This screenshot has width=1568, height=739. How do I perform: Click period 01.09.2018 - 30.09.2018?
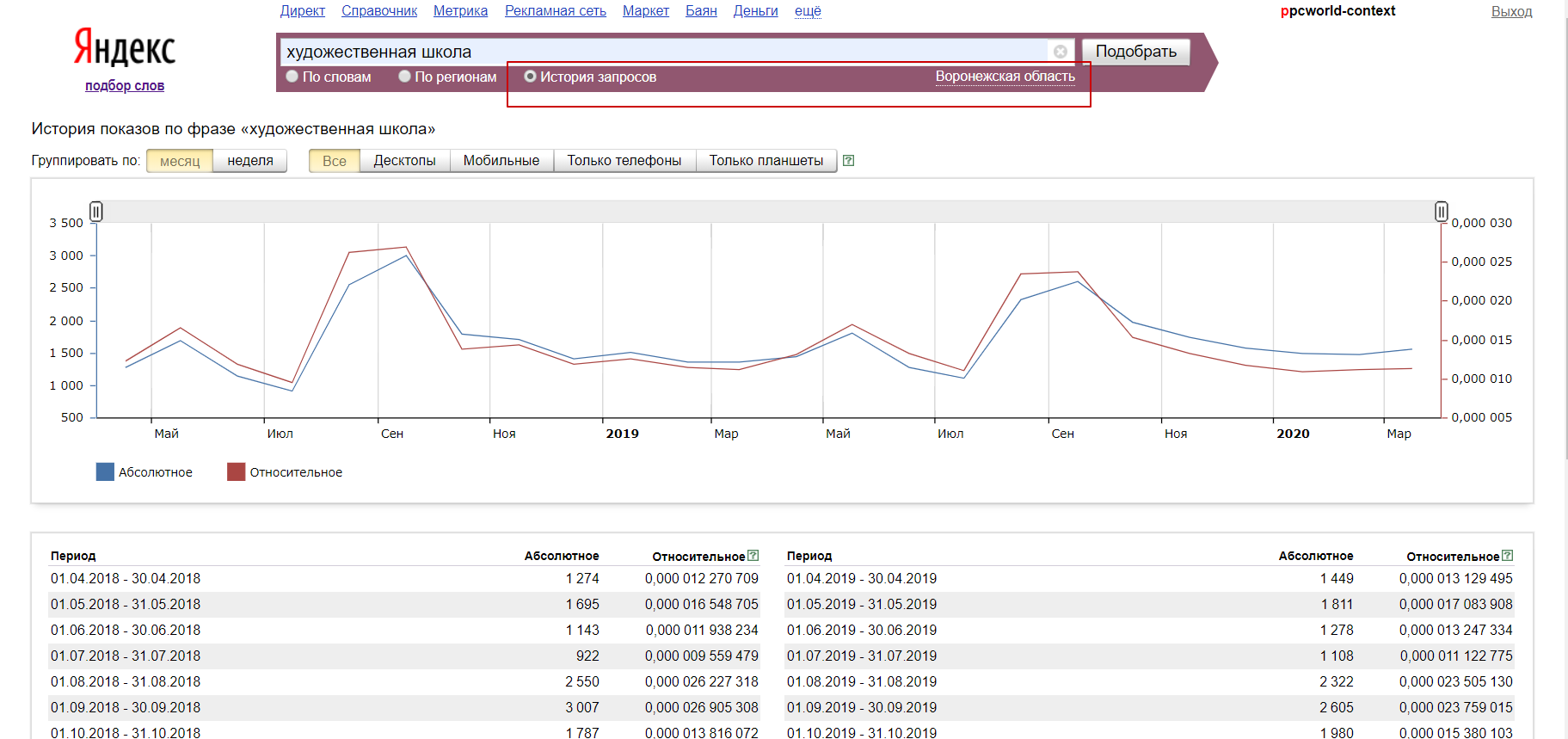coord(126,708)
